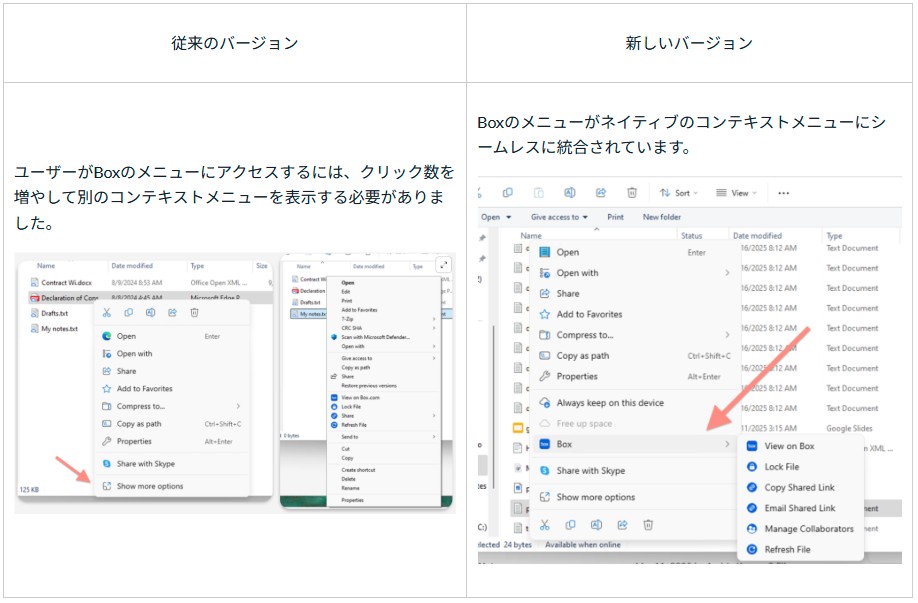Select the Rename icon in the toolbar

(x=569, y=192)
